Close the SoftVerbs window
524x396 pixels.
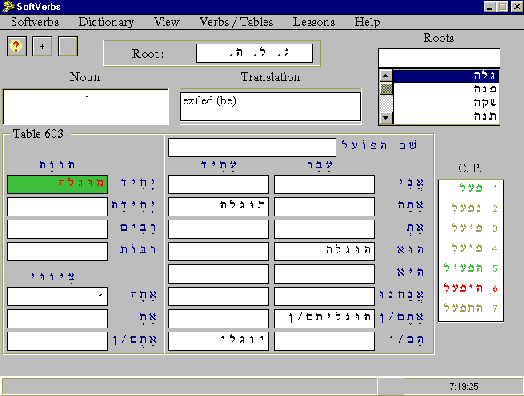pos(517,7)
